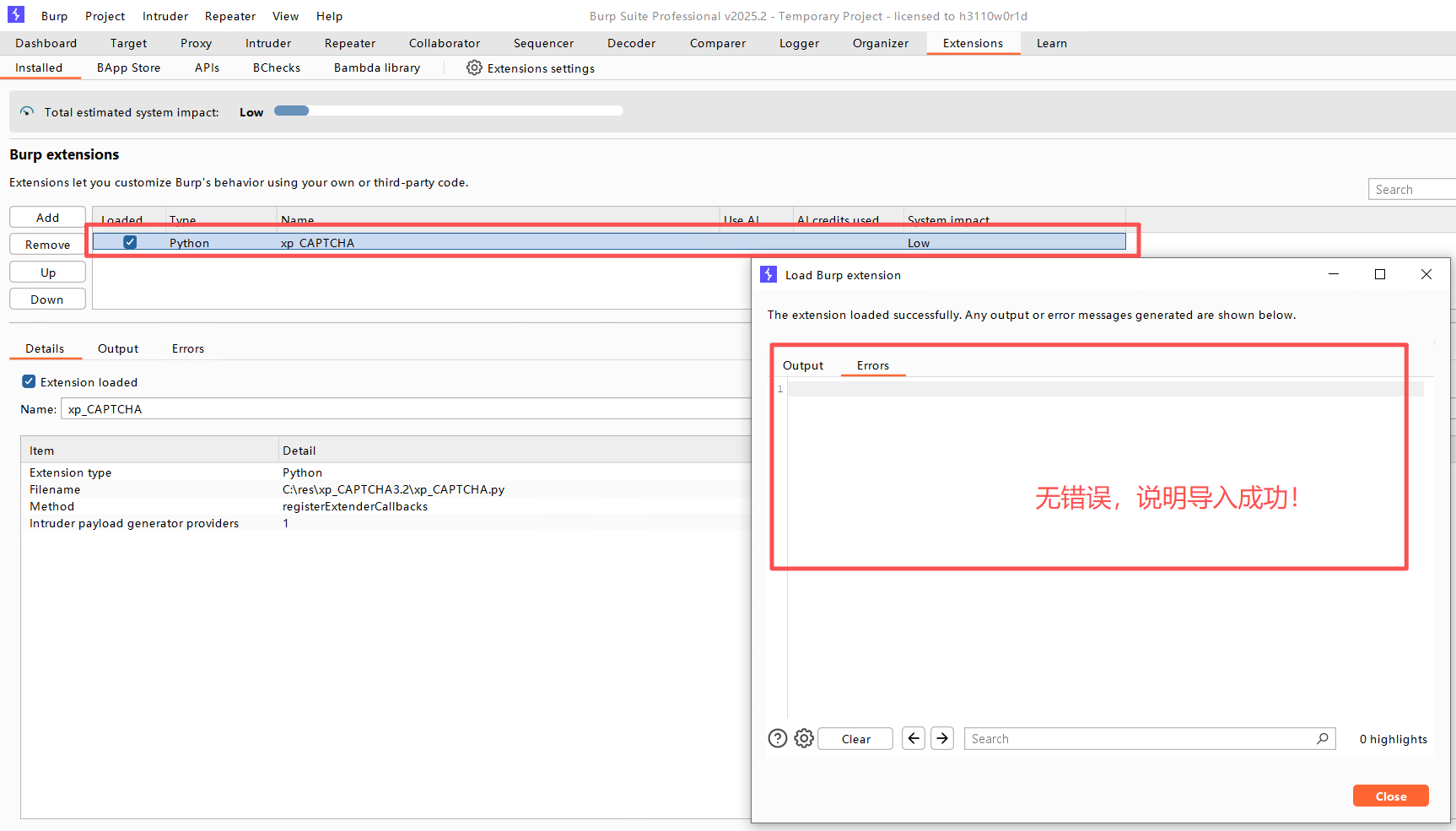Open the Output tab in main extension panel
Viewport: 1456px width, 831px height.
(x=118, y=348)
